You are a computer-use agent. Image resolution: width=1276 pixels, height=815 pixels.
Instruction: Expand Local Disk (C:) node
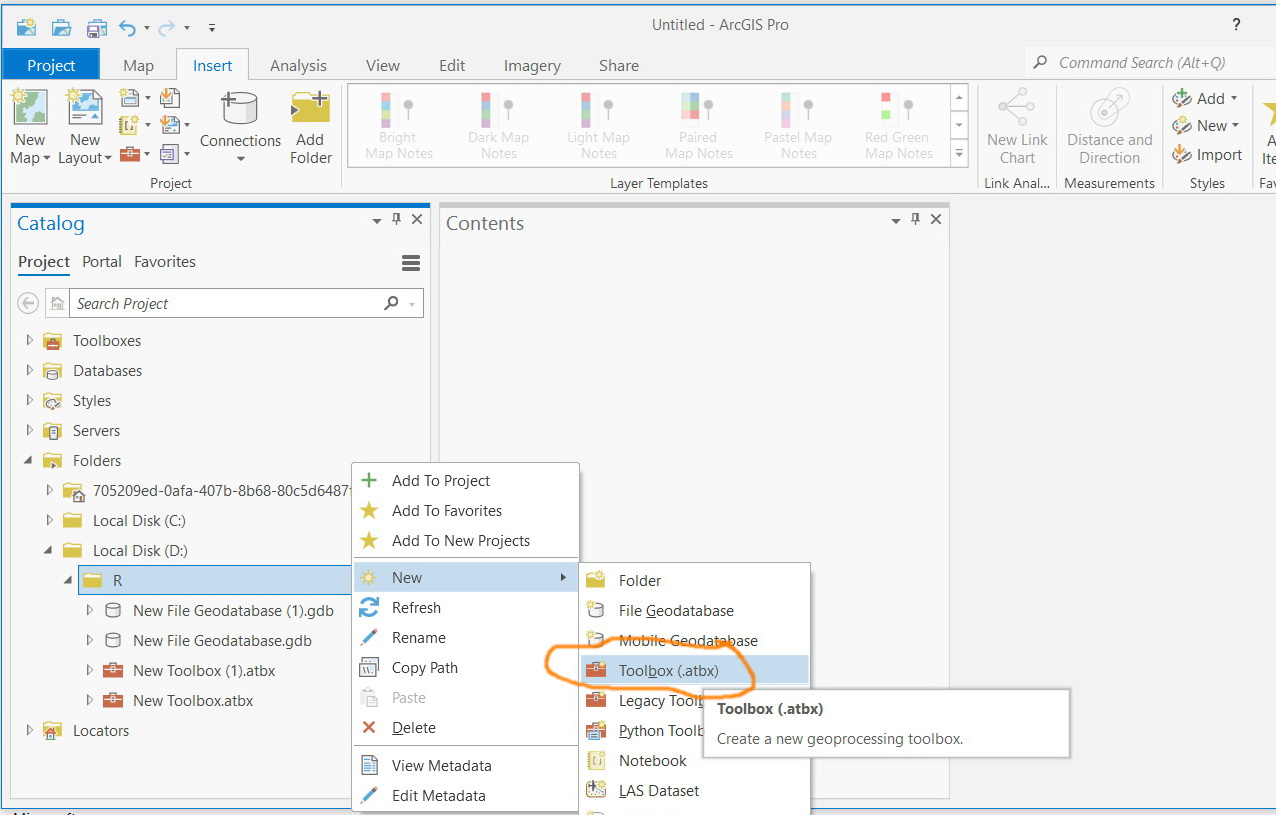[49, 521]
